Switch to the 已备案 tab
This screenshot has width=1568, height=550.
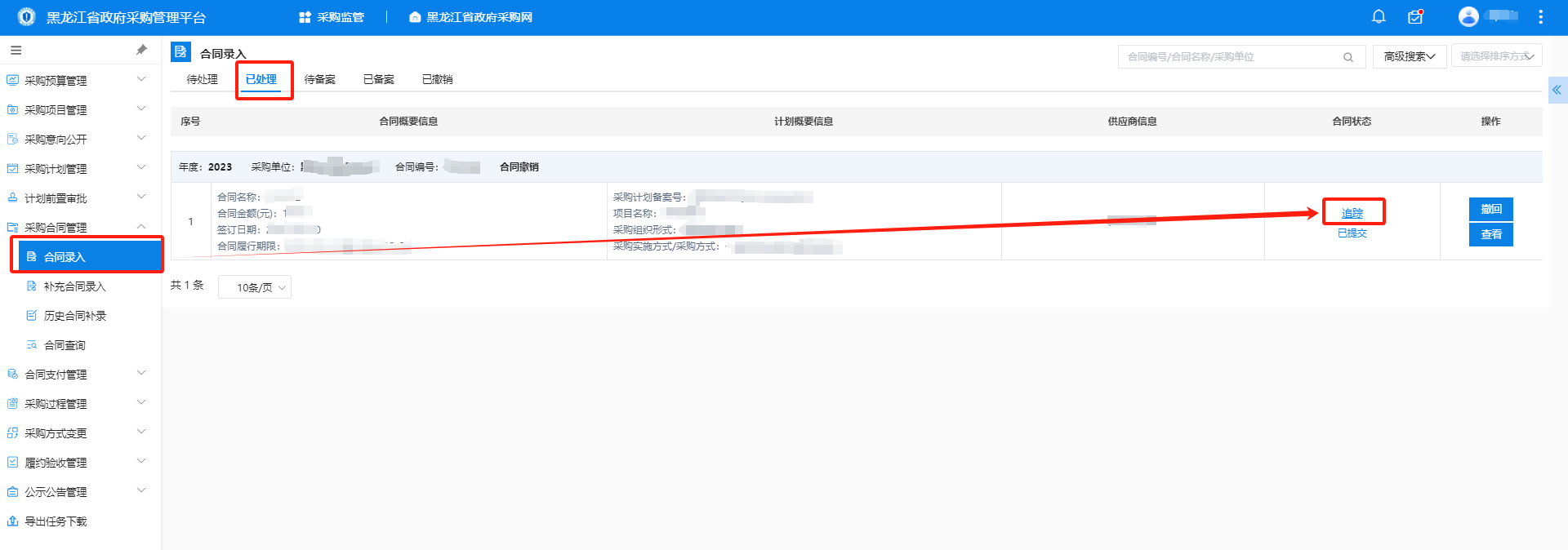pos(379,79)
